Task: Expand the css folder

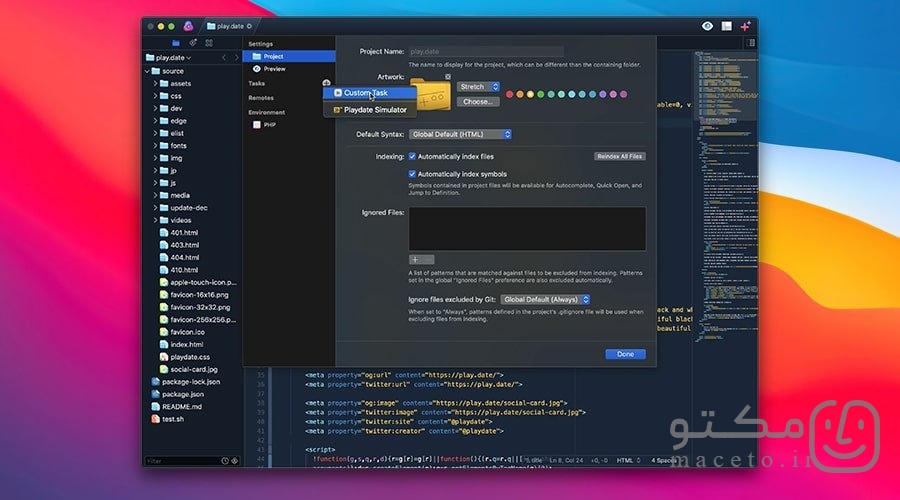Action: click(x=156, y=96)
